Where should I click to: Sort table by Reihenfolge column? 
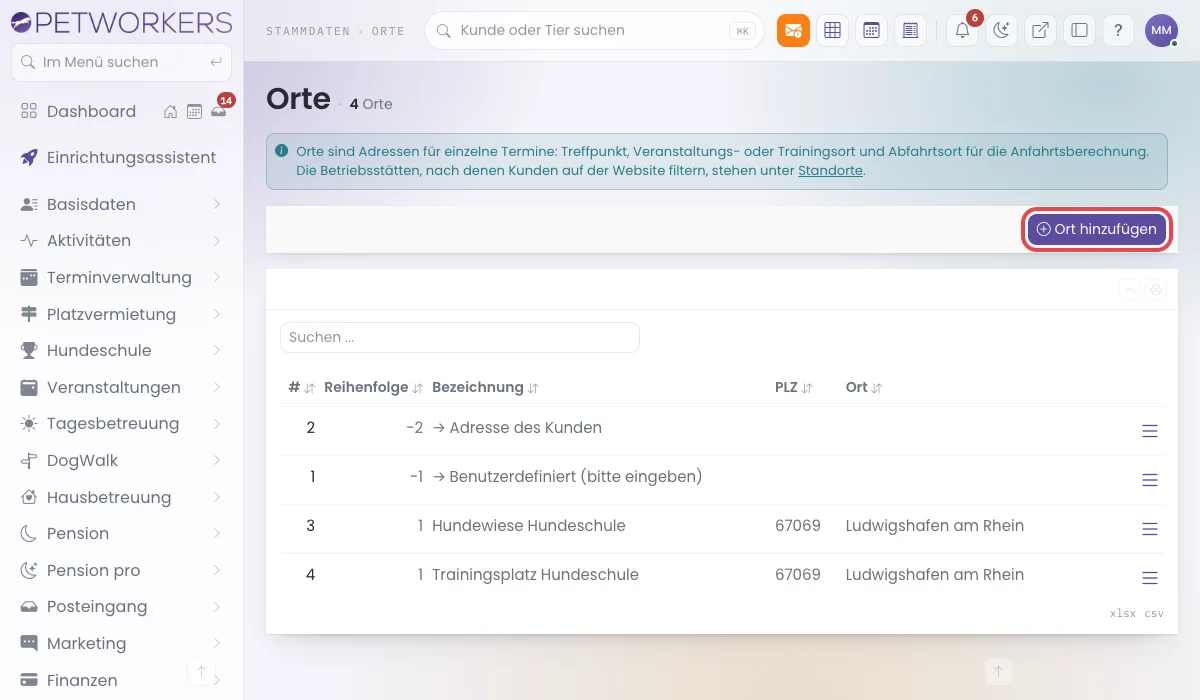[x=374, y=387]
